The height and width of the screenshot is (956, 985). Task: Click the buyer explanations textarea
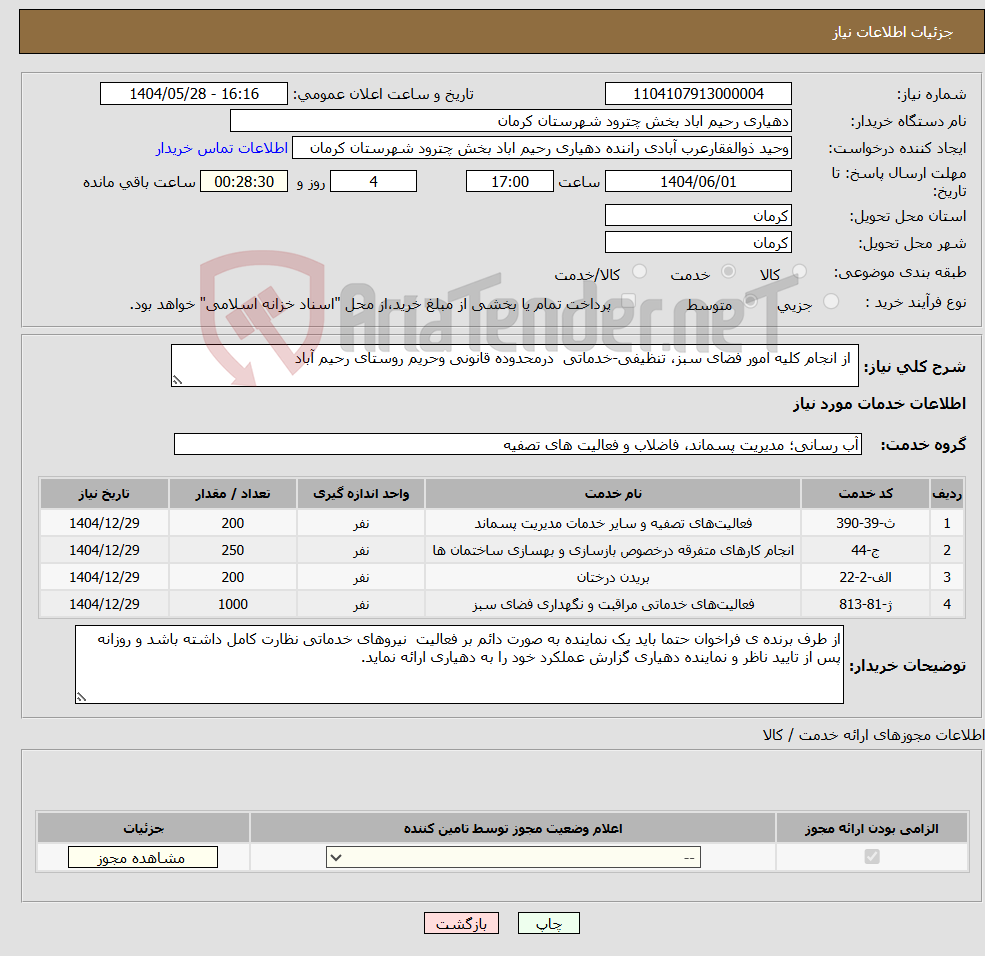pos(459,664)
